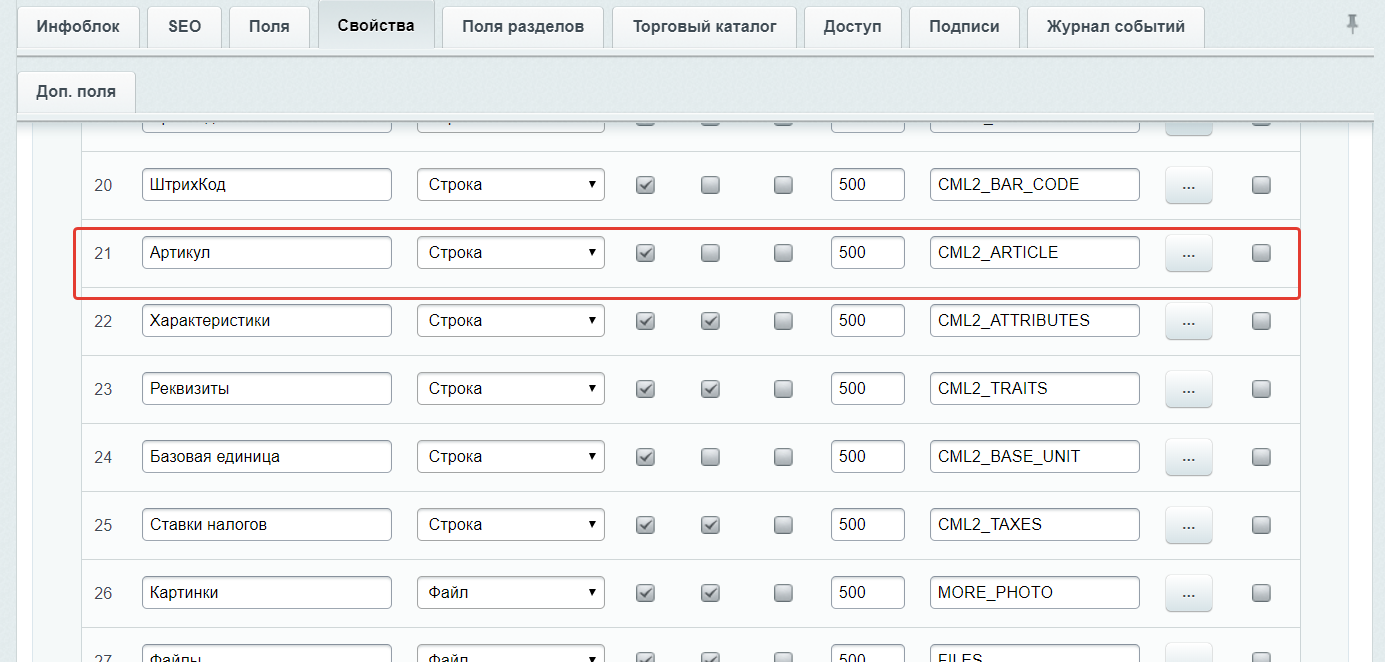The image size is (1385, 662).
Task: Check the third checkbox for ШтрихКод property
Action: coord(782,184)
